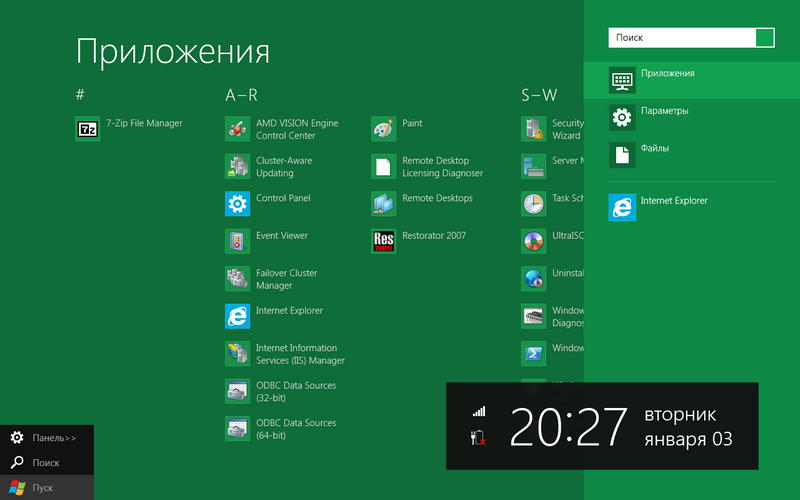Launch the Restorator 2007 icon
This screenshot has height=500, width=800.
(x=383, y=241)
